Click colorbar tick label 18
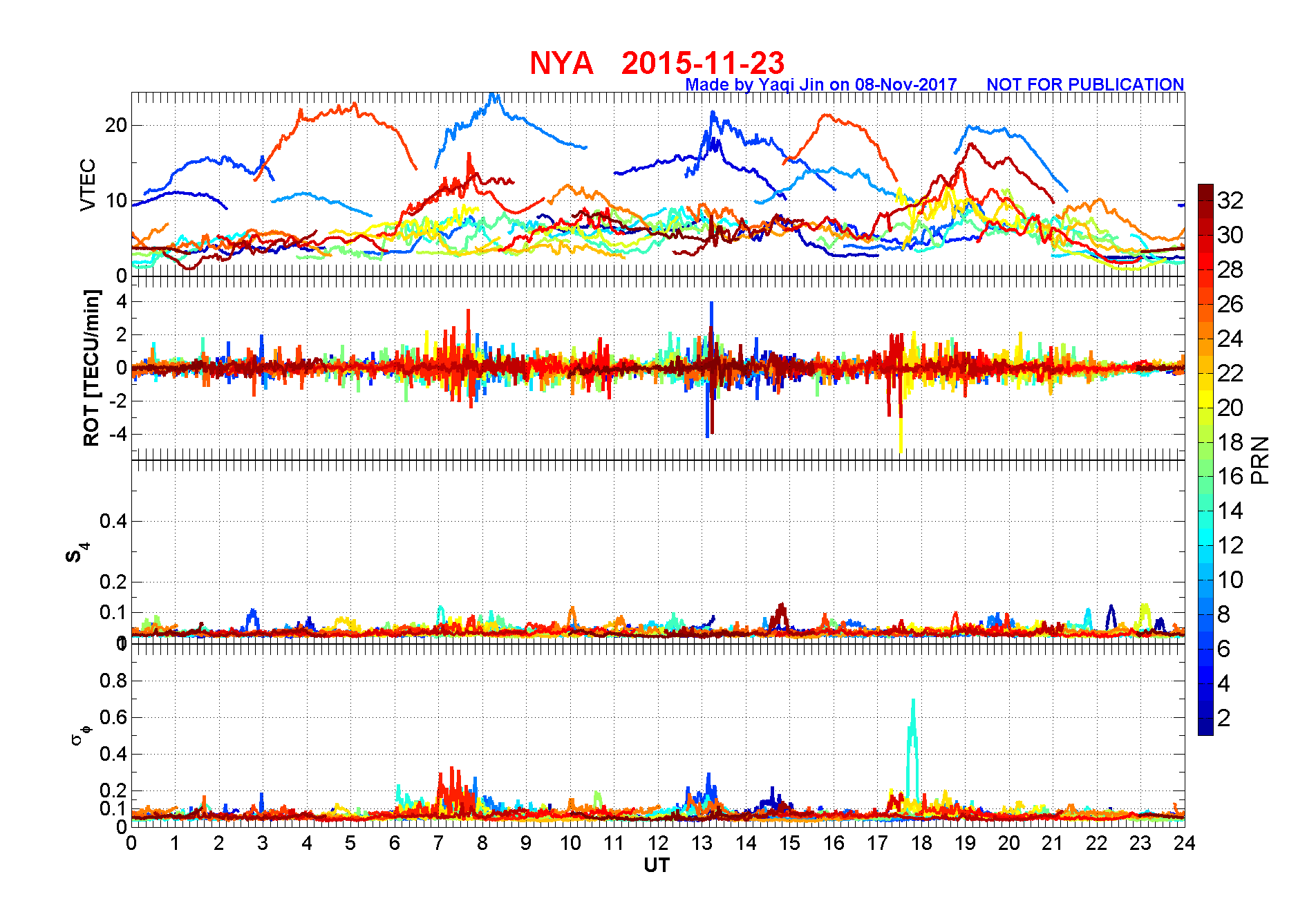This screenshot has height=919, width=1316. pyautogui.click(x=1230, y=442)
